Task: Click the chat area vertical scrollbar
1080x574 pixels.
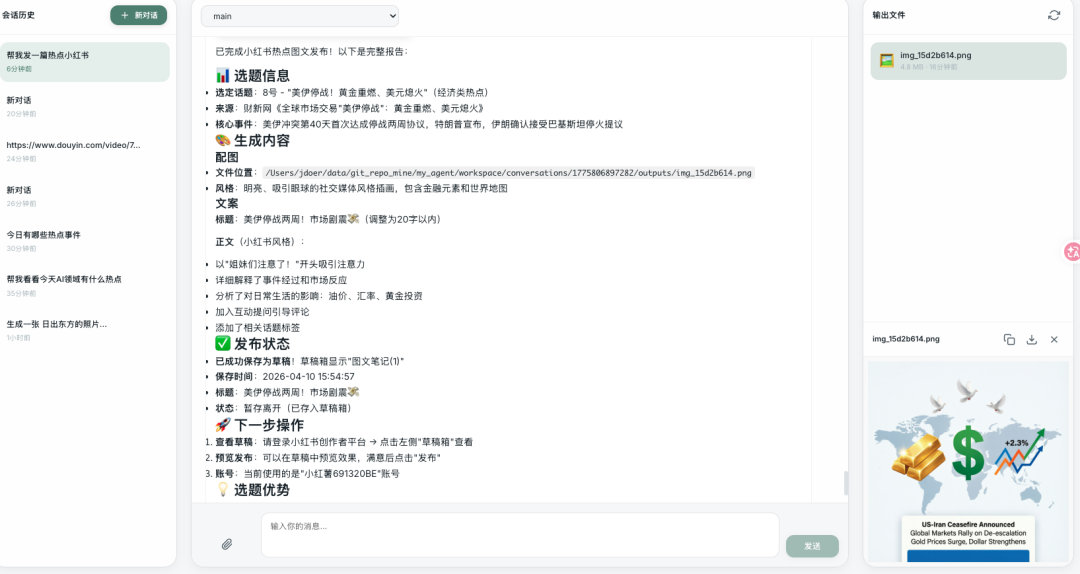Action: tap(845, 482)
